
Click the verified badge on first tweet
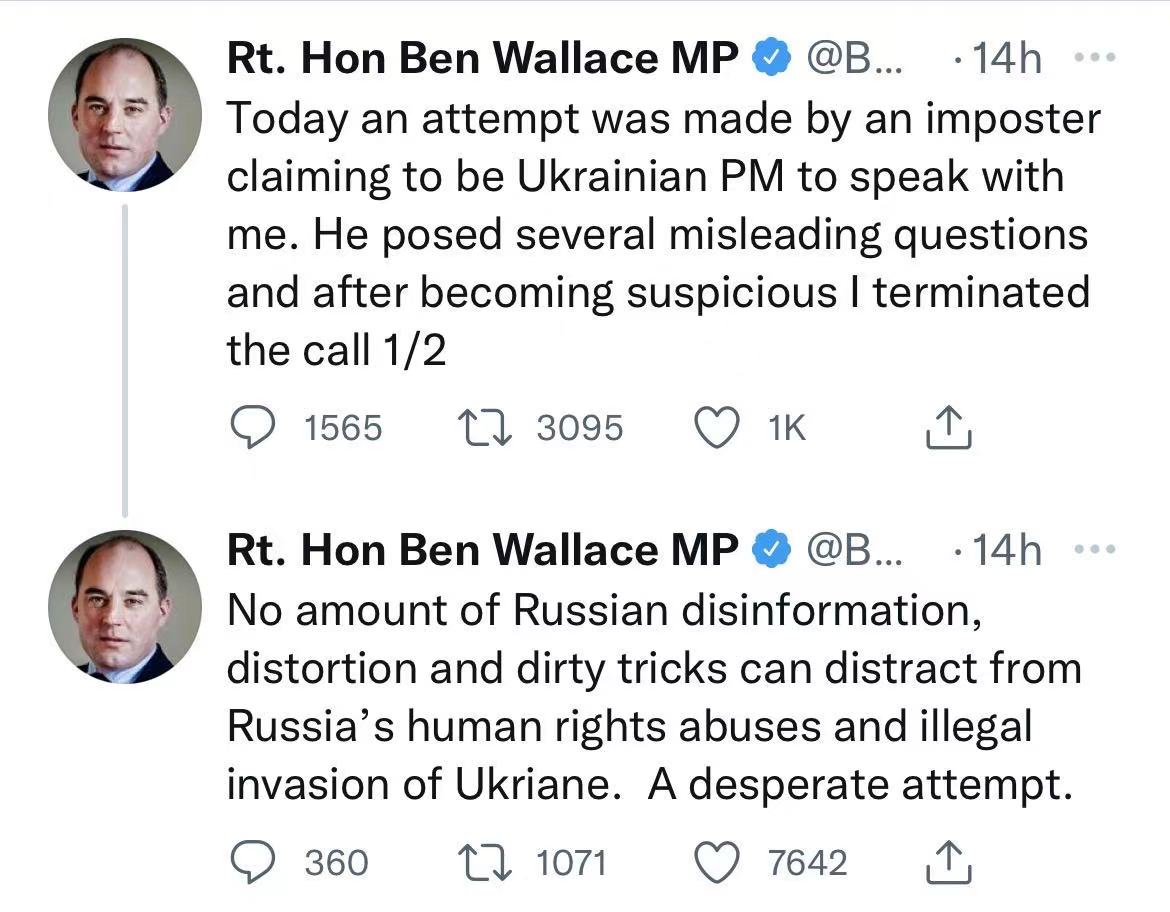[768, 60]
